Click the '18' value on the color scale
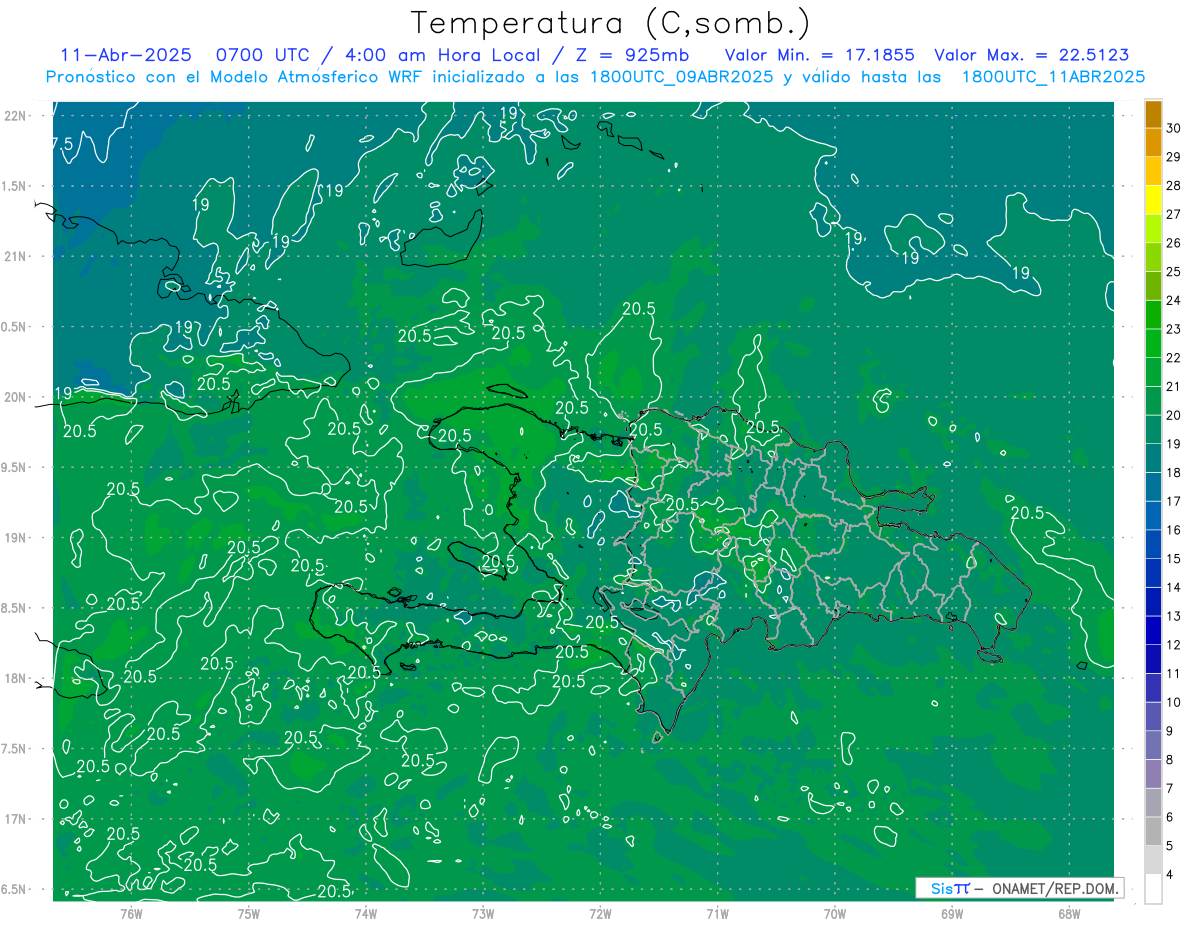 tap(1174, 472)
